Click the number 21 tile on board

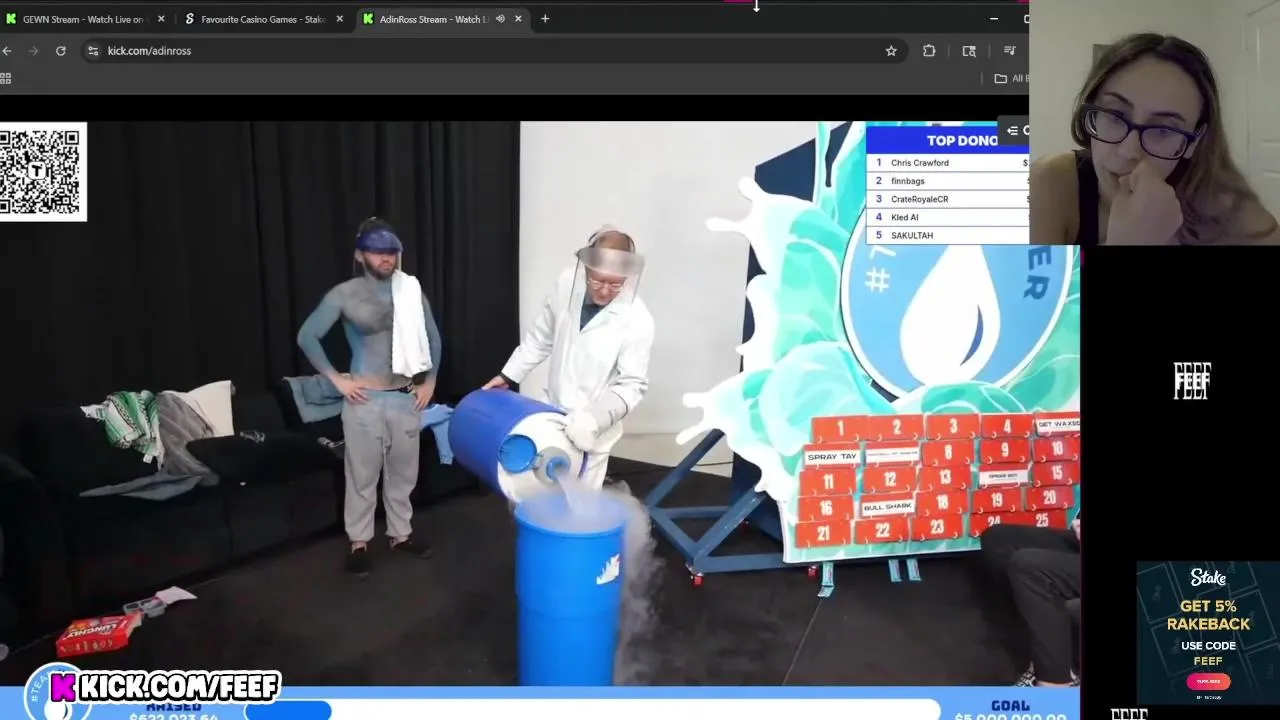pos(822,534)
